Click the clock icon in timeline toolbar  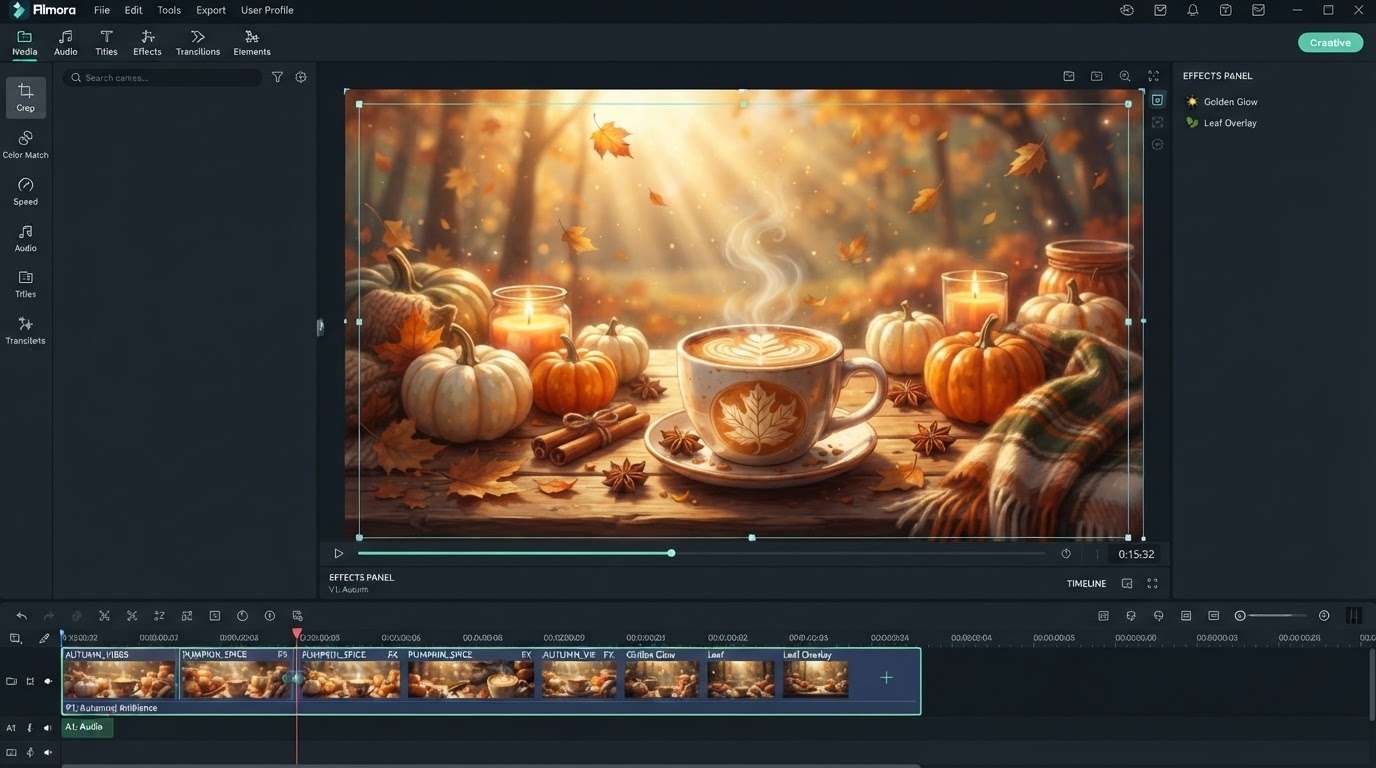(x=242, y=616)
